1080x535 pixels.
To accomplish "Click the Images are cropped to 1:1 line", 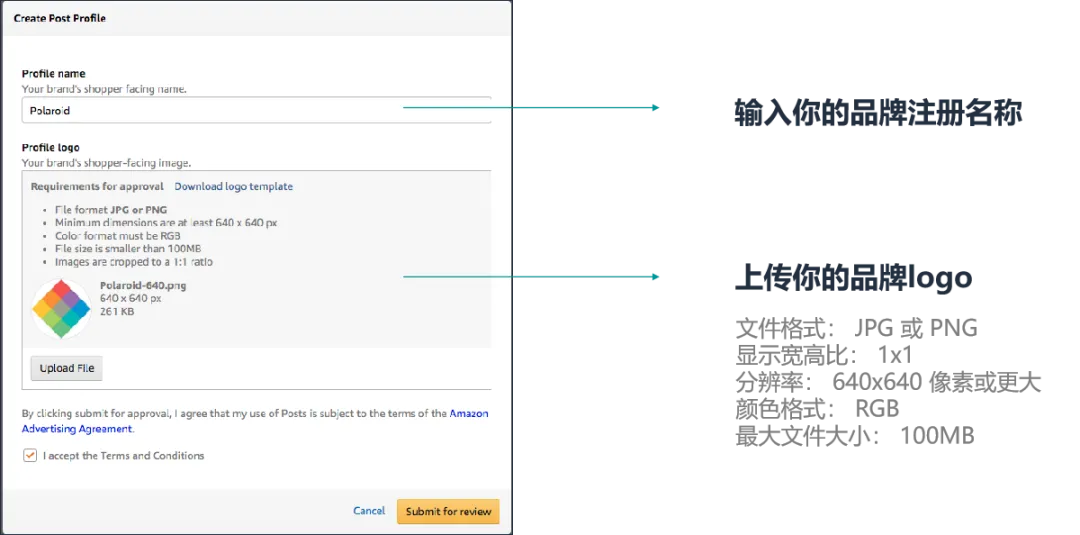I will (134, 262).
